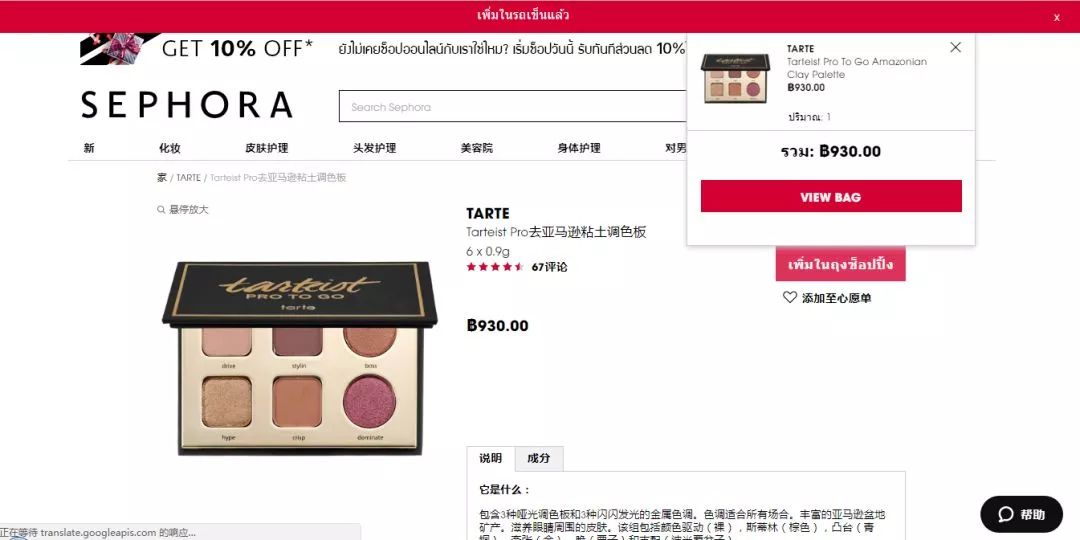Click the heart wishlist icon
The height and width of the screenshot is (540, 1080).
click(x=789, y=298)
